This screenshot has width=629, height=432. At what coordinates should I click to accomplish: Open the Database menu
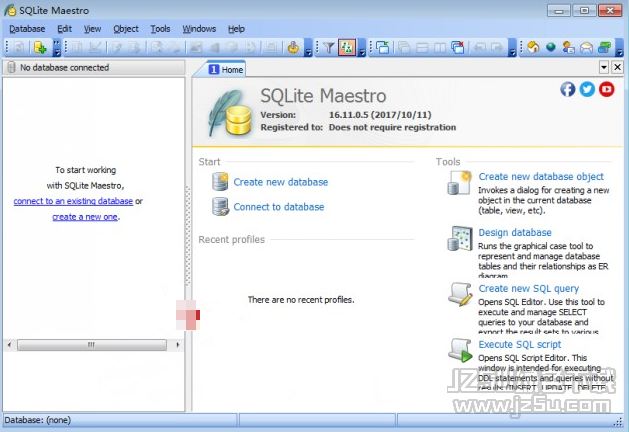click(x=27, y=29)
